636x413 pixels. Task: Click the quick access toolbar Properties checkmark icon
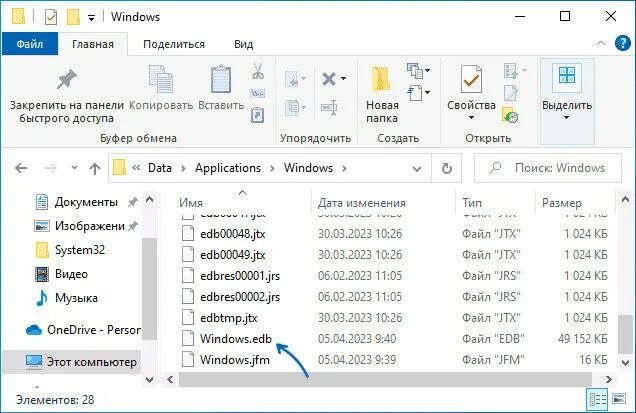pyautogui.click(x=51, y=17)
